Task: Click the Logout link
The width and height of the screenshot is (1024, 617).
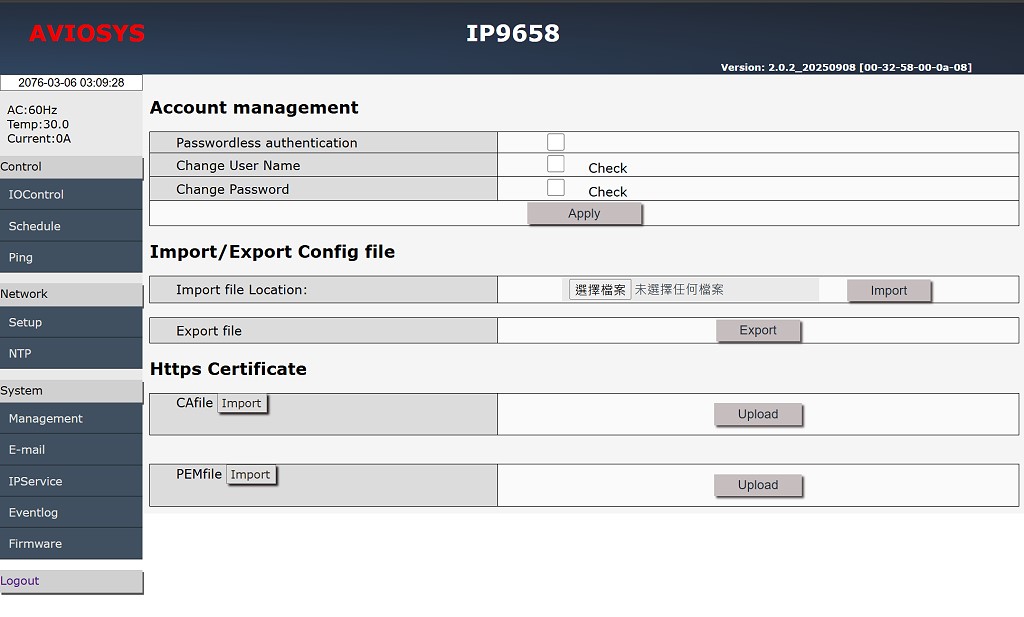Action: 20,581
